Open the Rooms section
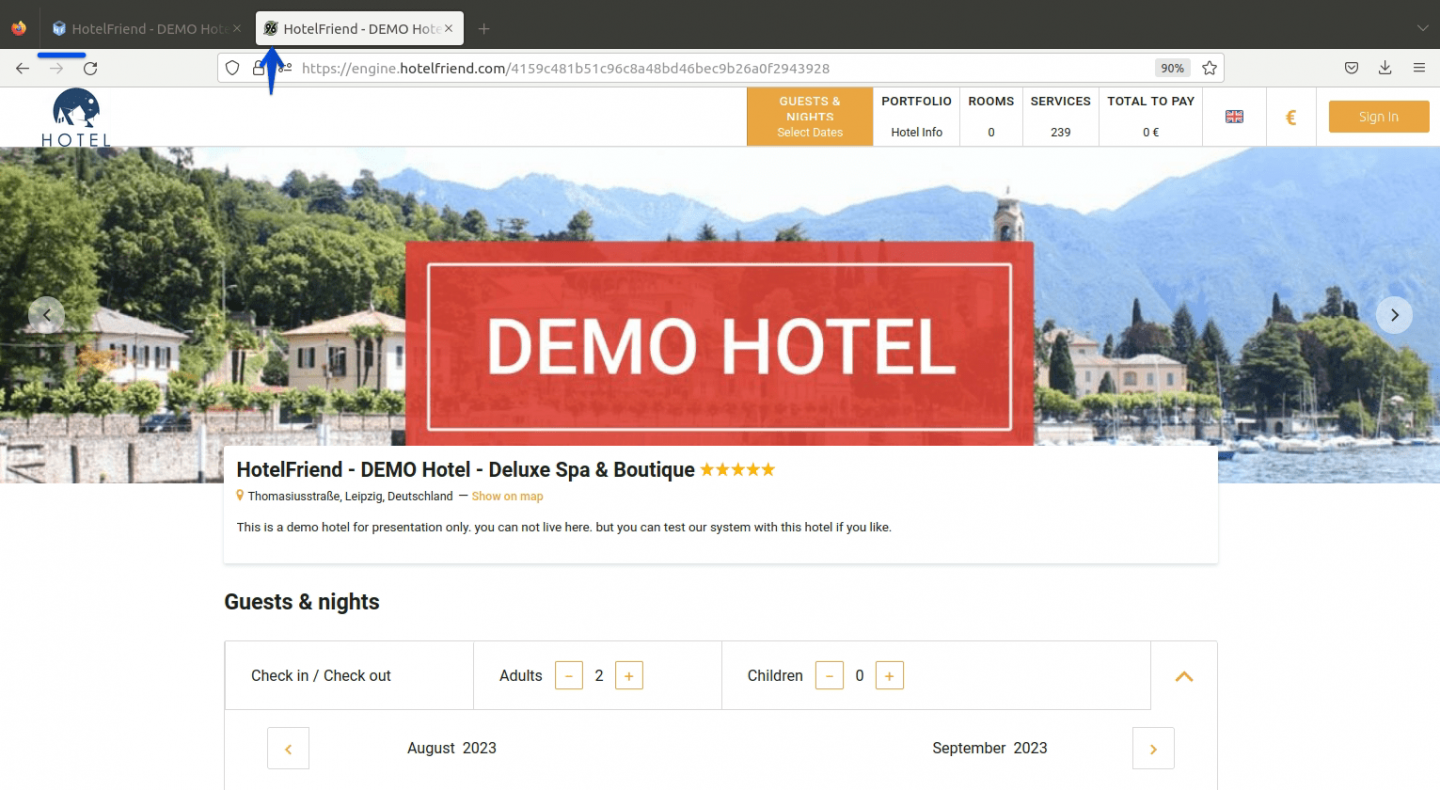The image size is (1440, 790). pos(991,117)
